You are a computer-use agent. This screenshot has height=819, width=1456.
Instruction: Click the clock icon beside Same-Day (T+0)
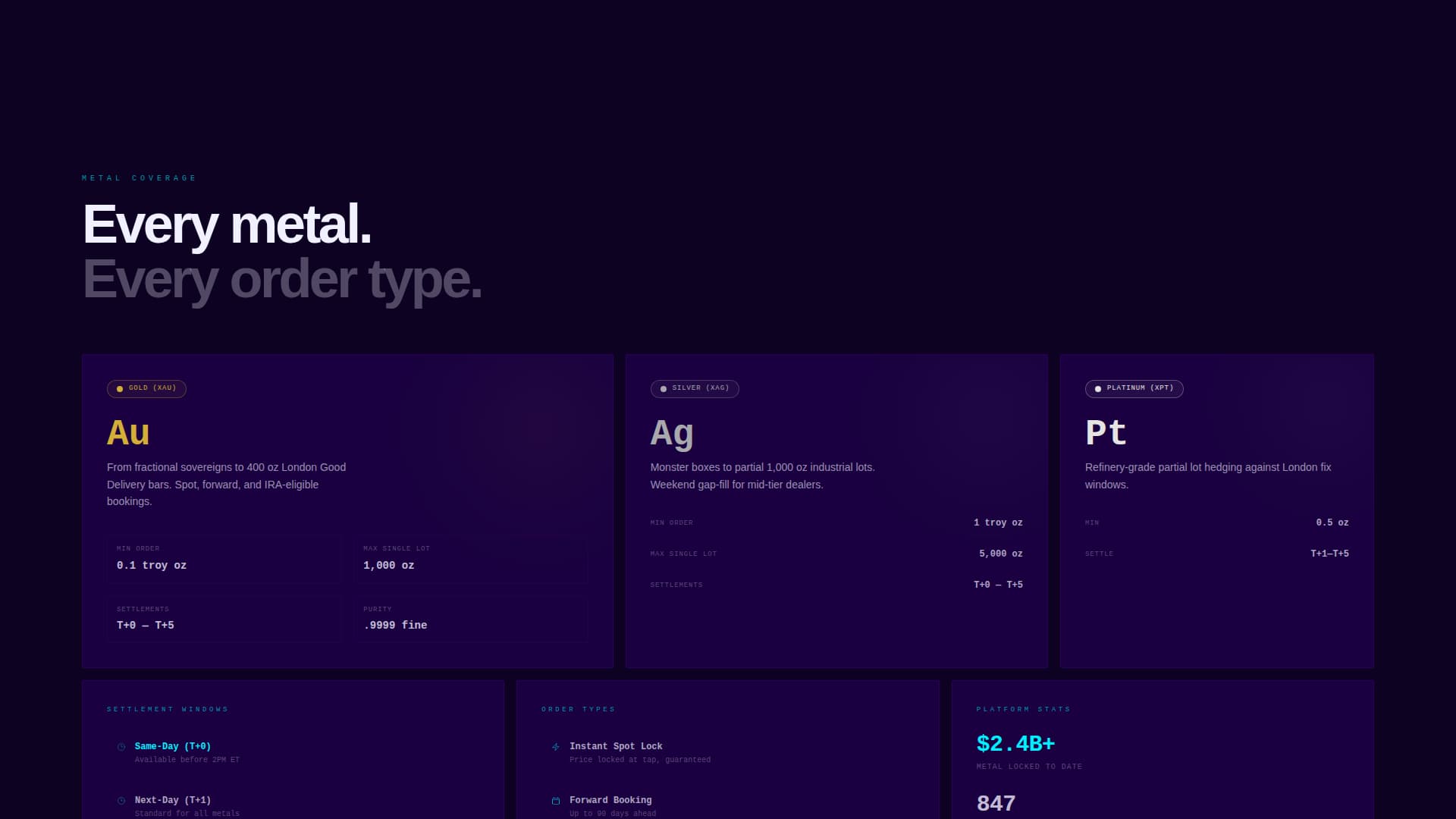pyautogui.click(x=121, y=747)
